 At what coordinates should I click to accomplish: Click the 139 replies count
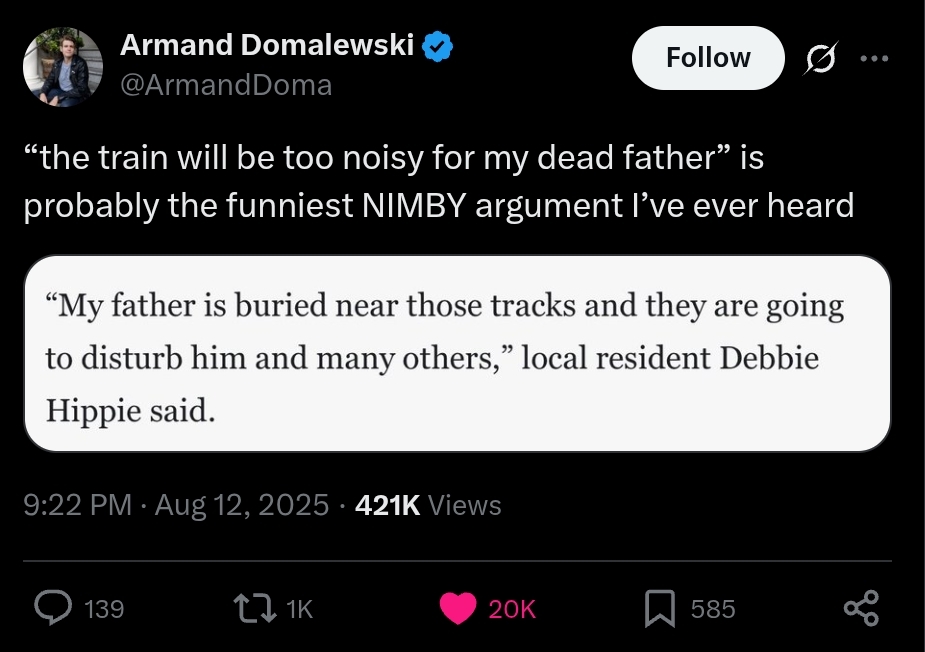(x=104, y=609)
